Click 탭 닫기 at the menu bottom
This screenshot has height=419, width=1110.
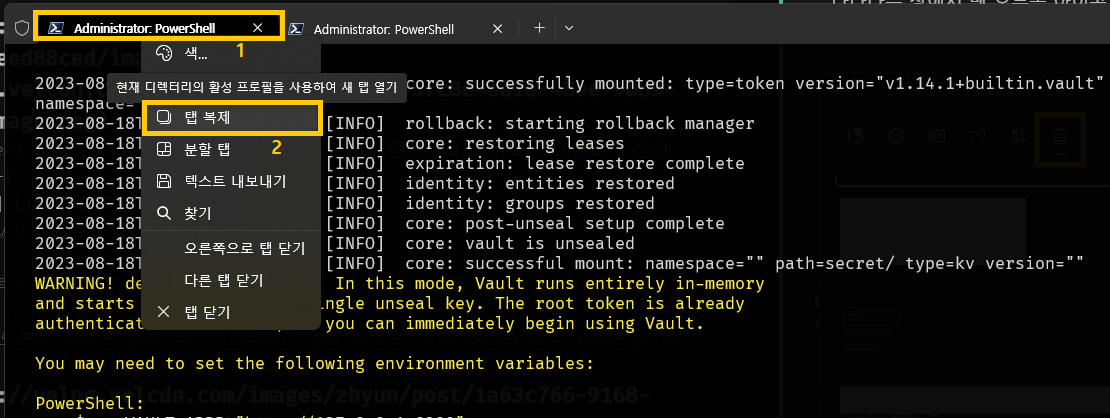(231, 312)
